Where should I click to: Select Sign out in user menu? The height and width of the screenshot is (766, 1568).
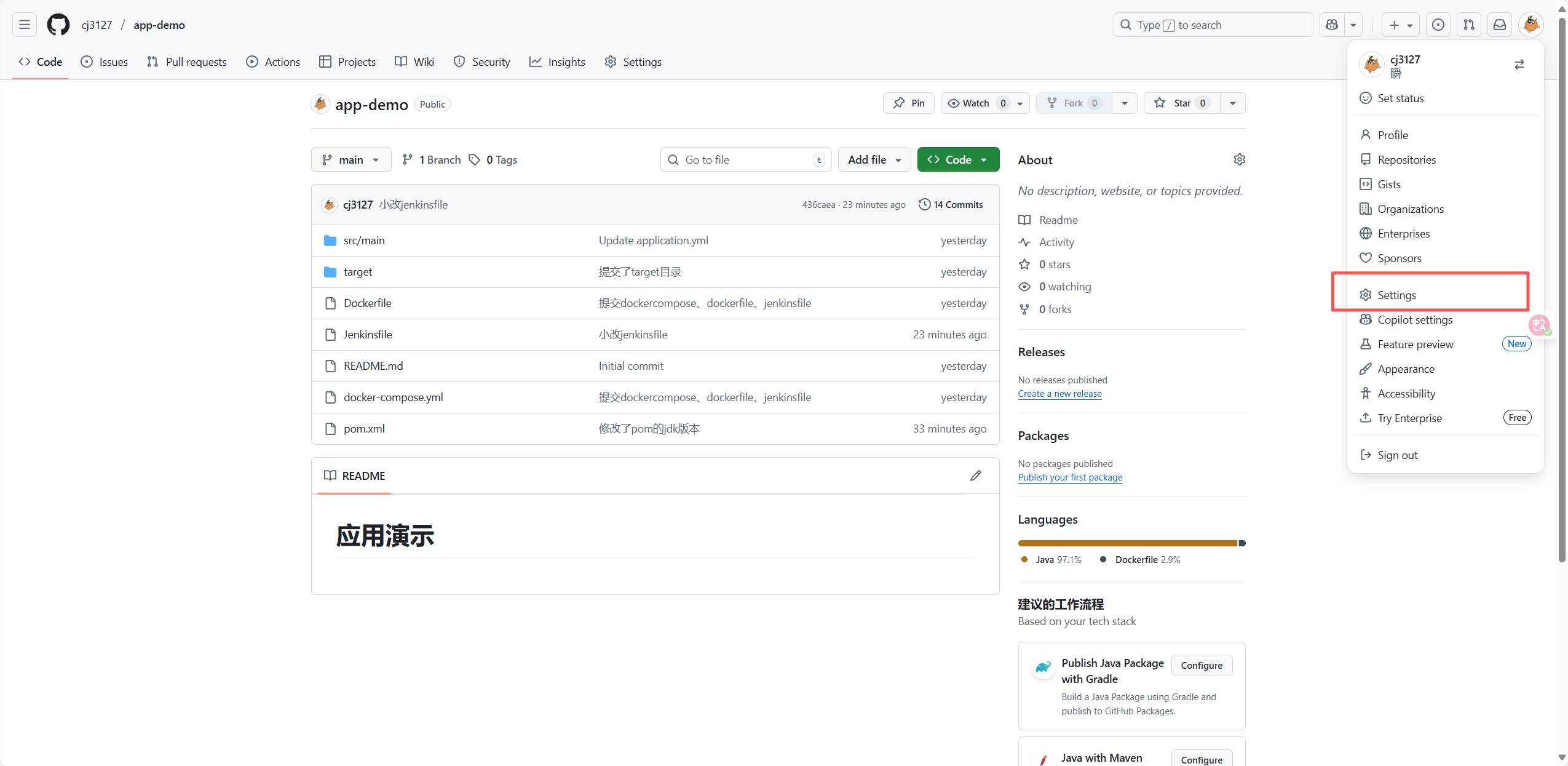1445,455
